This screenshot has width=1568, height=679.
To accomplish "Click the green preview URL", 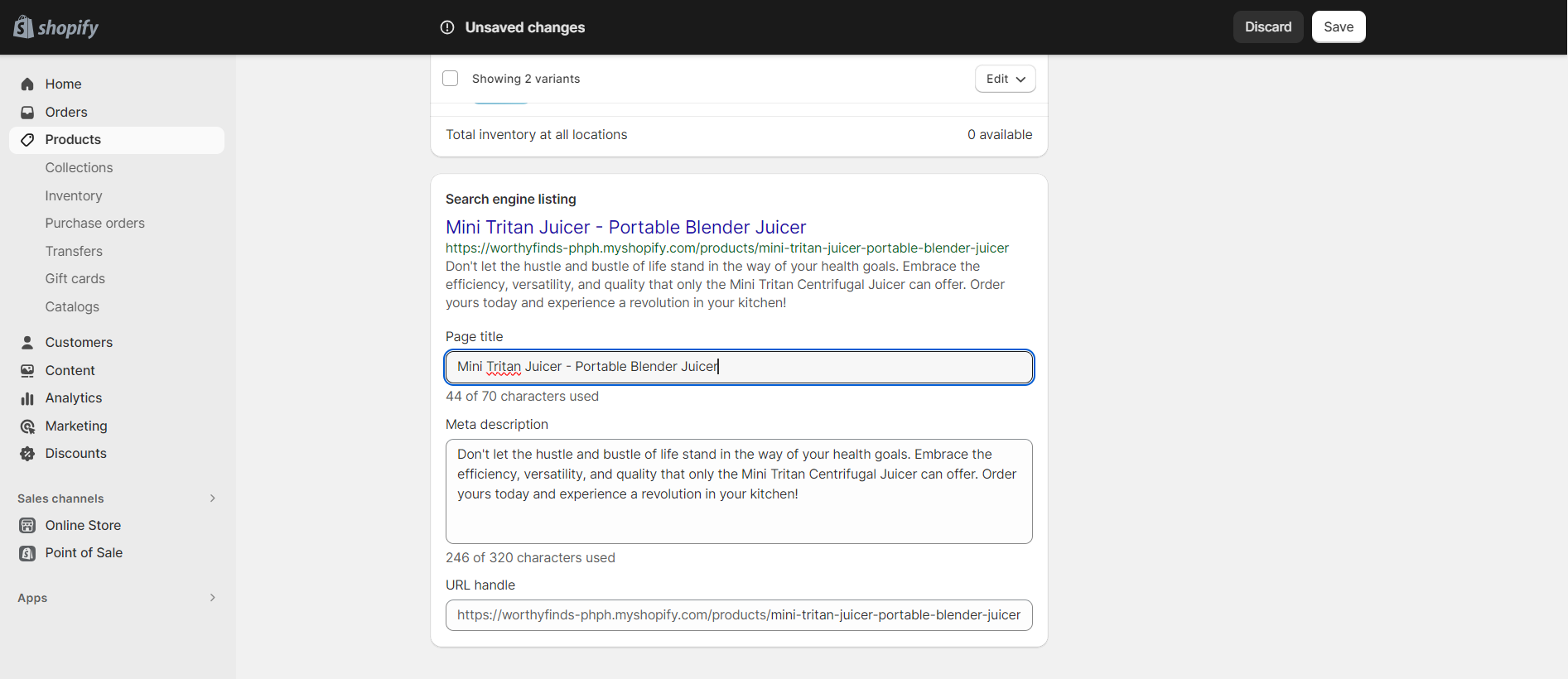I will (x=727, y=248).
